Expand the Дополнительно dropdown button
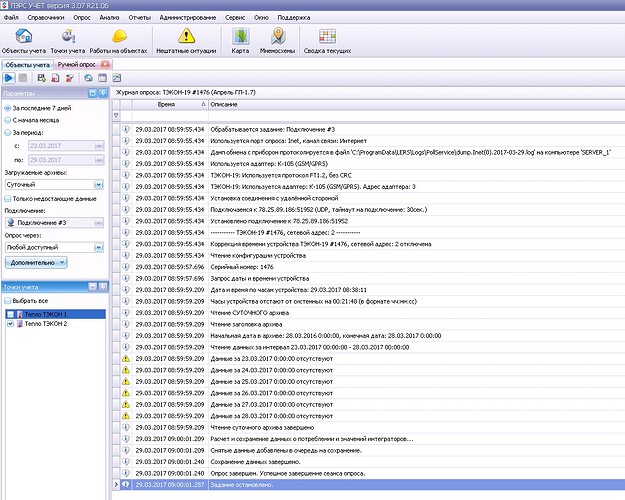Viewport: 625px width, 500px height. point(36,262)
